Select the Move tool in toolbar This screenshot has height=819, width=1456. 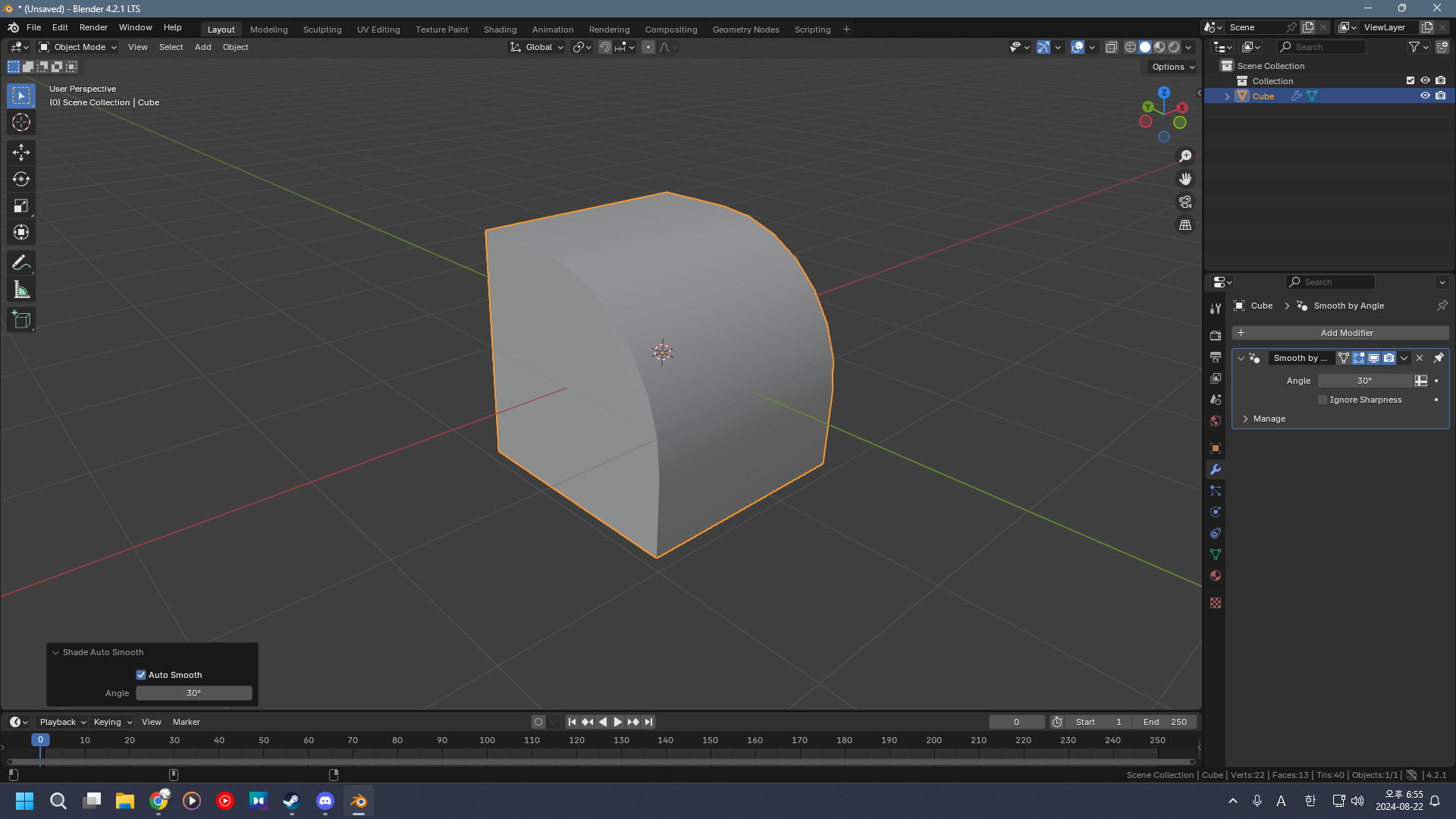click(x=21, y=152)
